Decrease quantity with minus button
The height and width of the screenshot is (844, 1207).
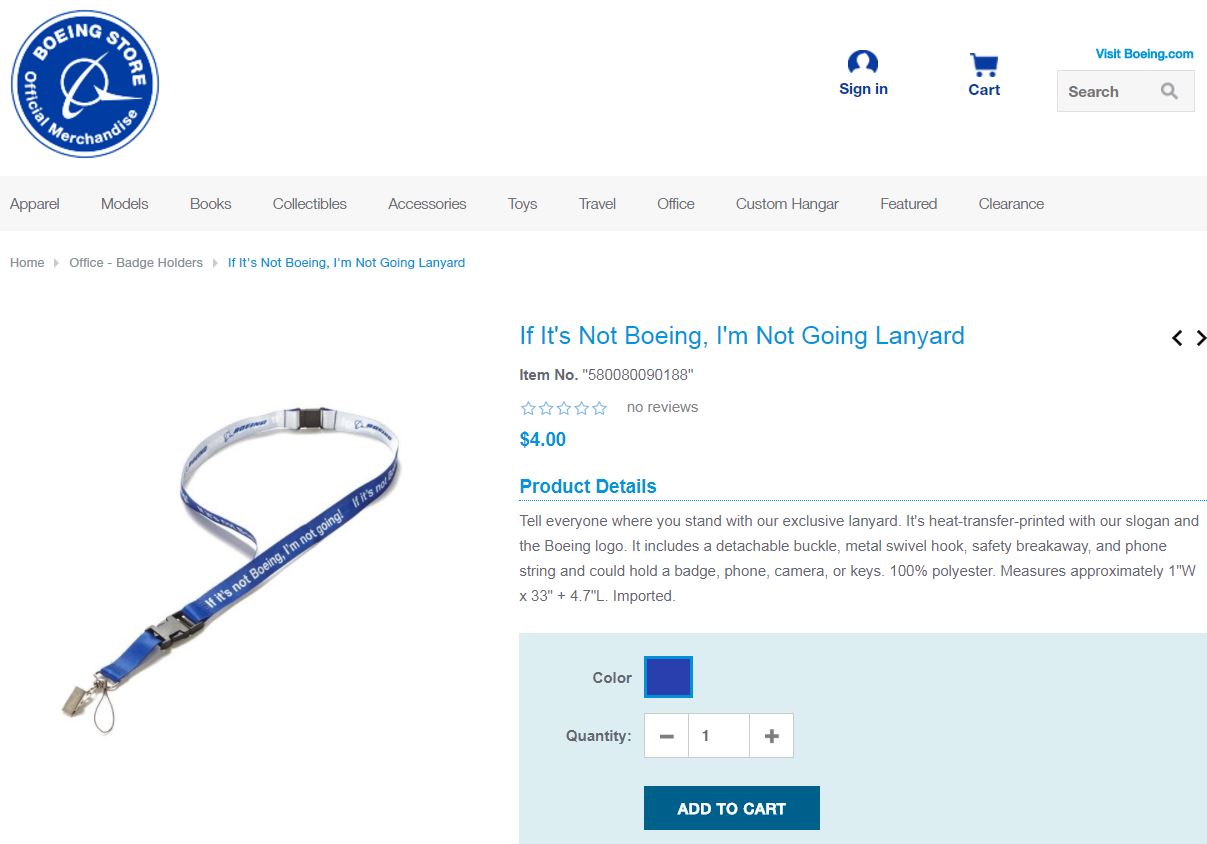tap(666, 736)
